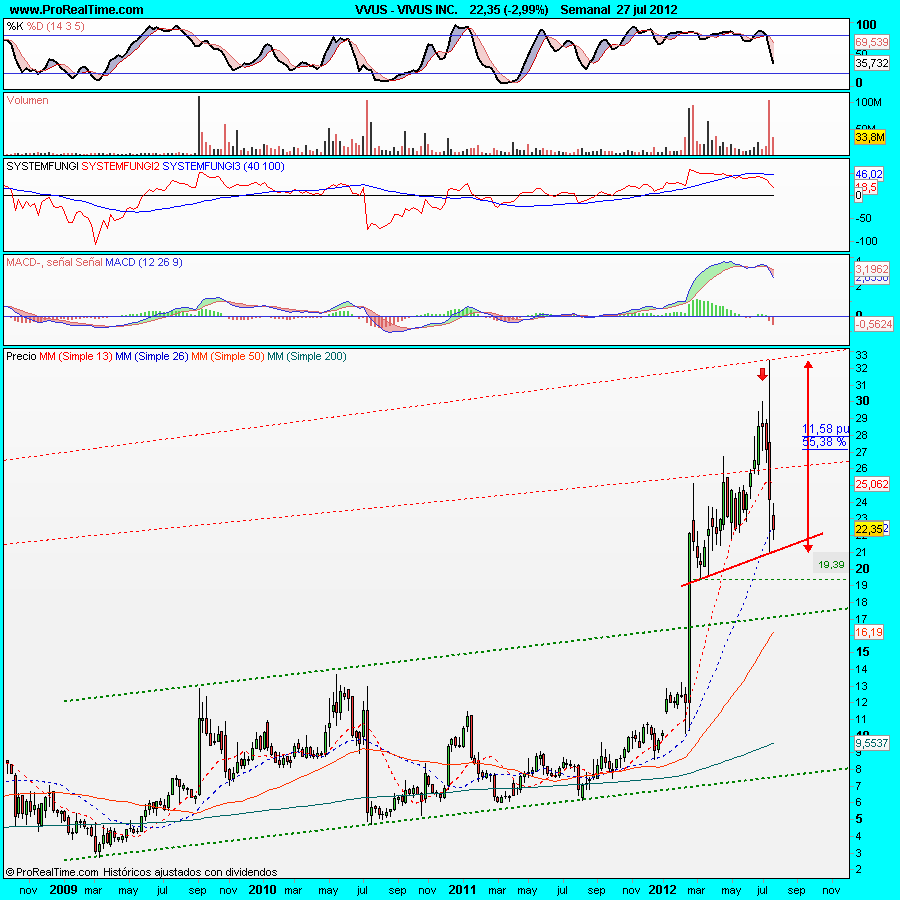Select the black SYSTEMFUNGI legend label

coord(42,166)
